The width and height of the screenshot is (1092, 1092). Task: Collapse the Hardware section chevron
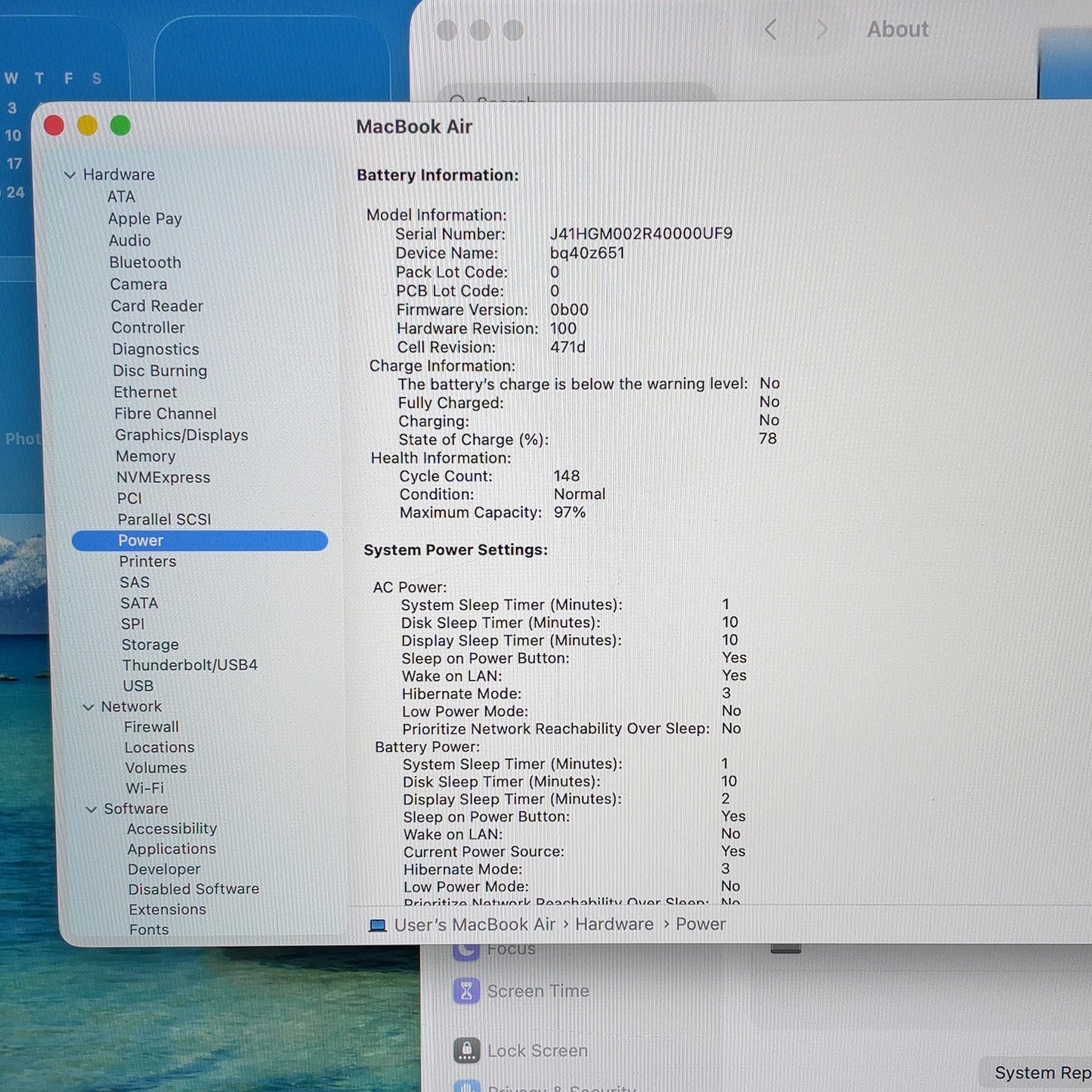pos(70,175)
